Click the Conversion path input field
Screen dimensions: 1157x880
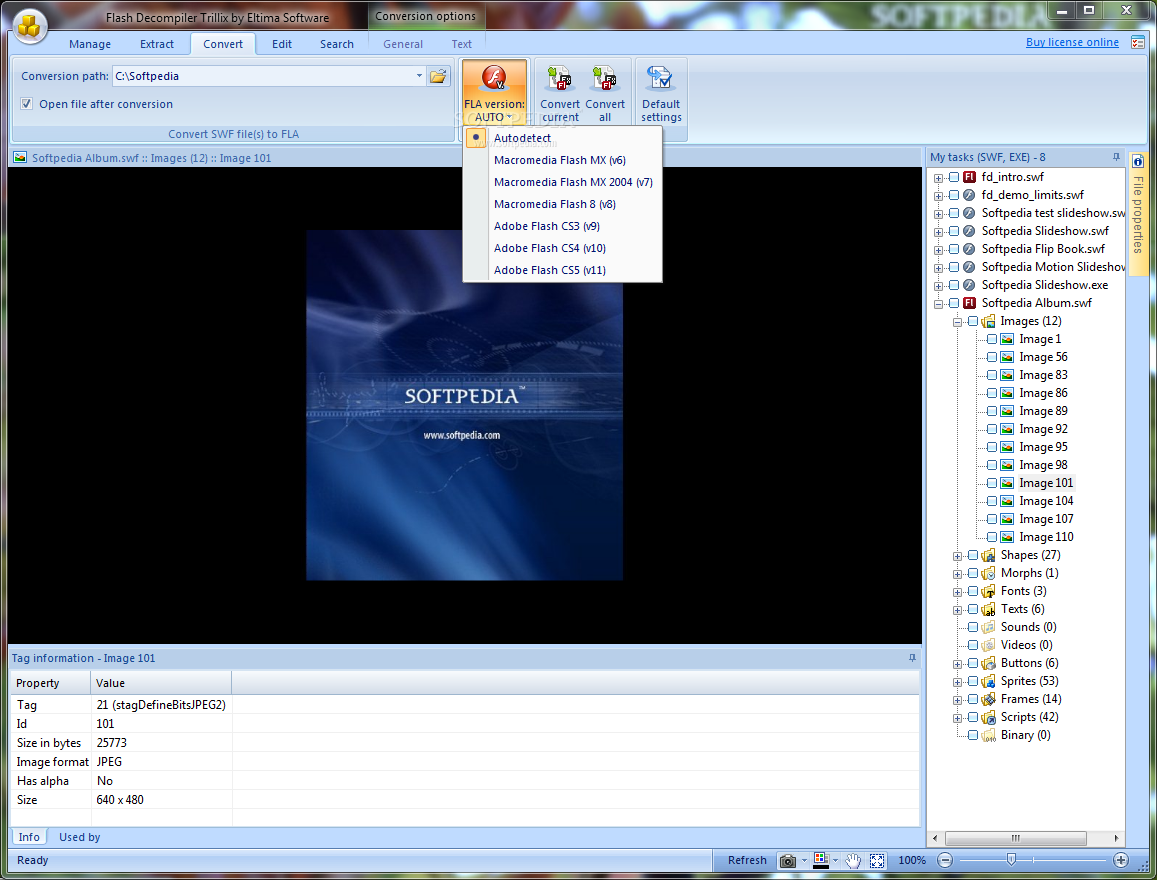[263, 76]
